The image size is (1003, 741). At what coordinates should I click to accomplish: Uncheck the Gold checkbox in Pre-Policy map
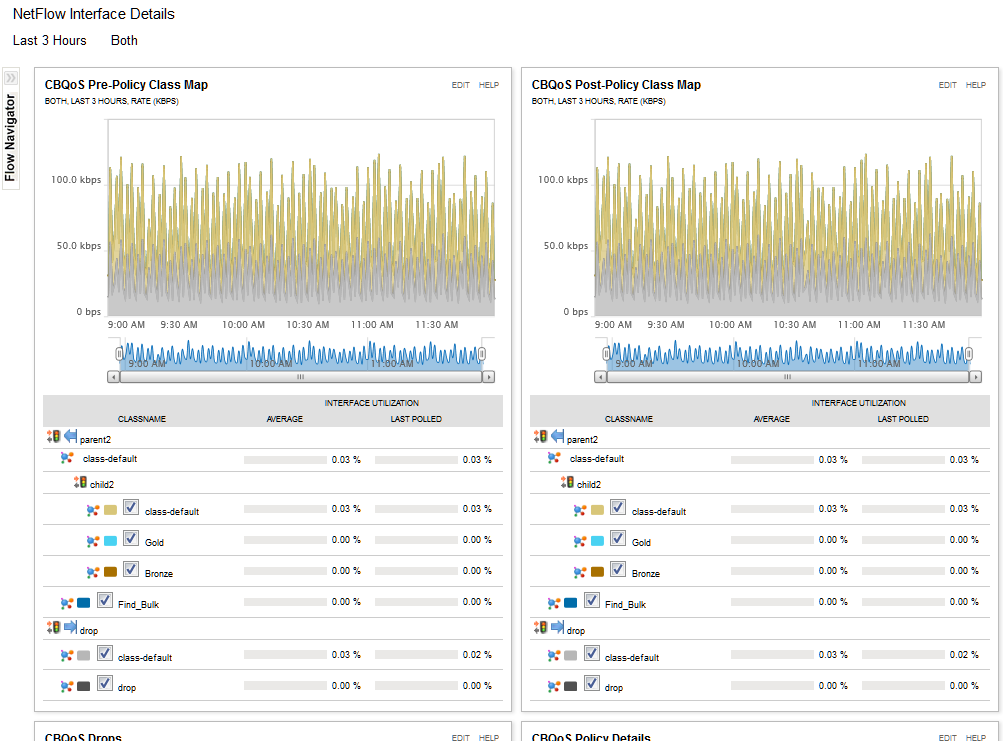[x=130, y=538]
